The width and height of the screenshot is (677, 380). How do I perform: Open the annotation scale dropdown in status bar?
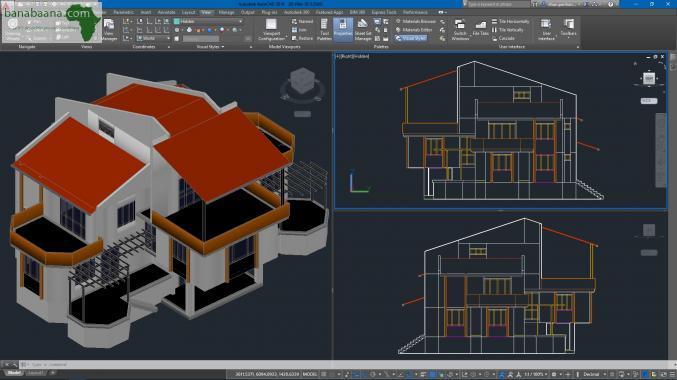point(536,374)
